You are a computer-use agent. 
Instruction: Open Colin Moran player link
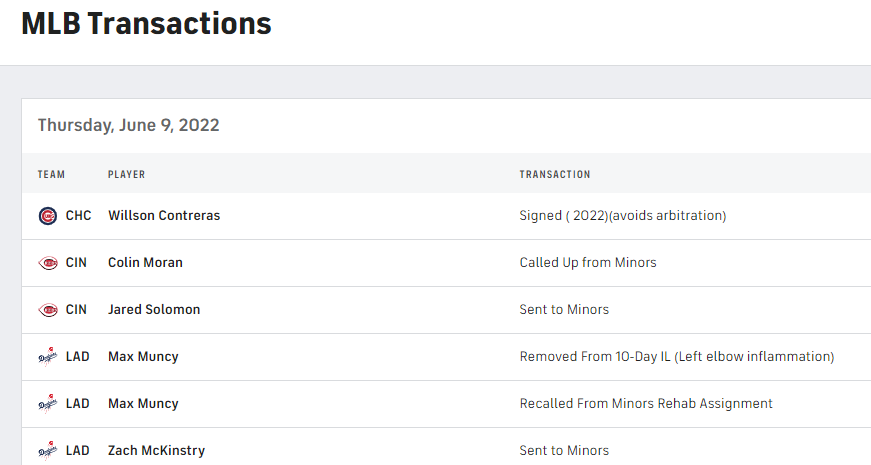[x=145, y=263]
